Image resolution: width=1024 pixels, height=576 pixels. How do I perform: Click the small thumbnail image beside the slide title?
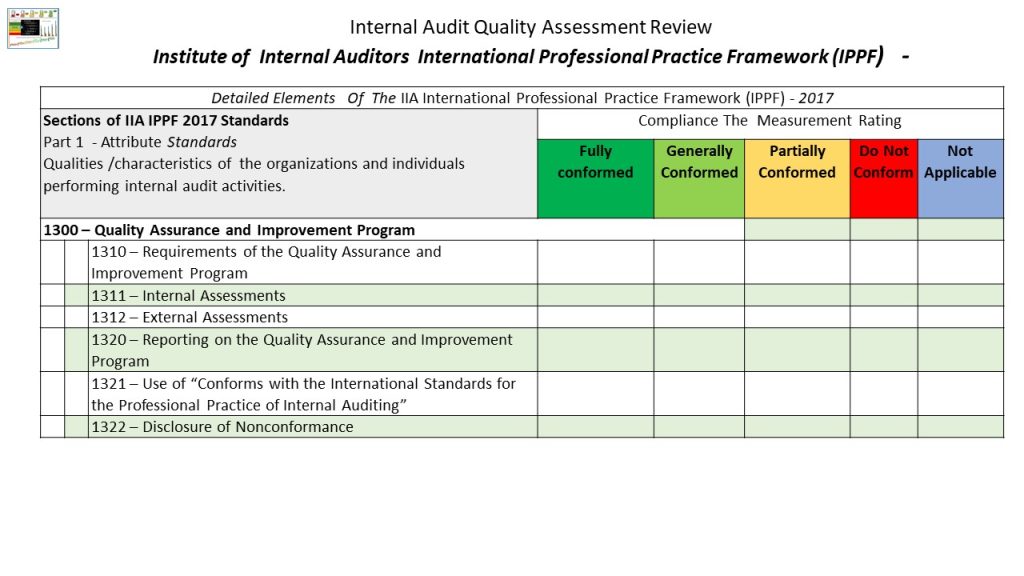[x=33, y=28]
